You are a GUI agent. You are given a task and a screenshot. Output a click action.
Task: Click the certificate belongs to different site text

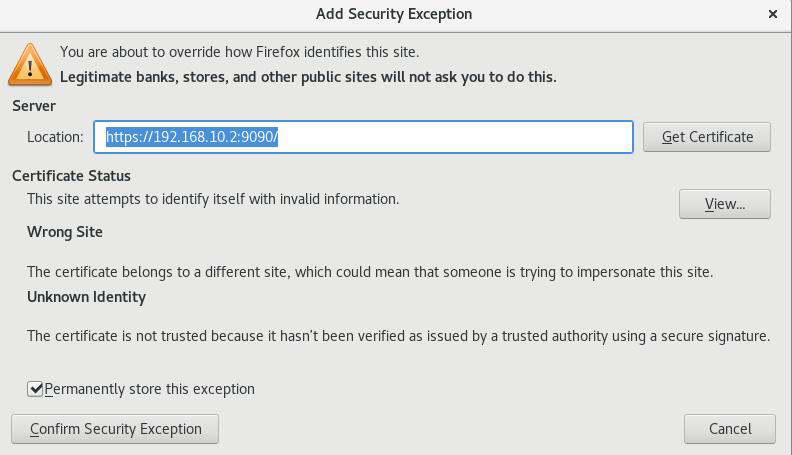point(370,272)
